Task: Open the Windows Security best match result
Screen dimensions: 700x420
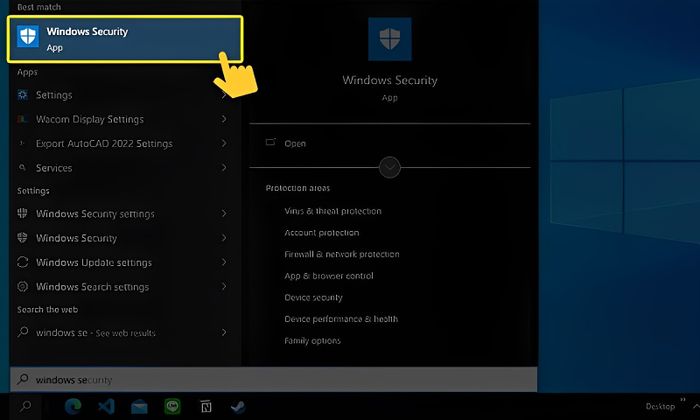Action: 125,39
